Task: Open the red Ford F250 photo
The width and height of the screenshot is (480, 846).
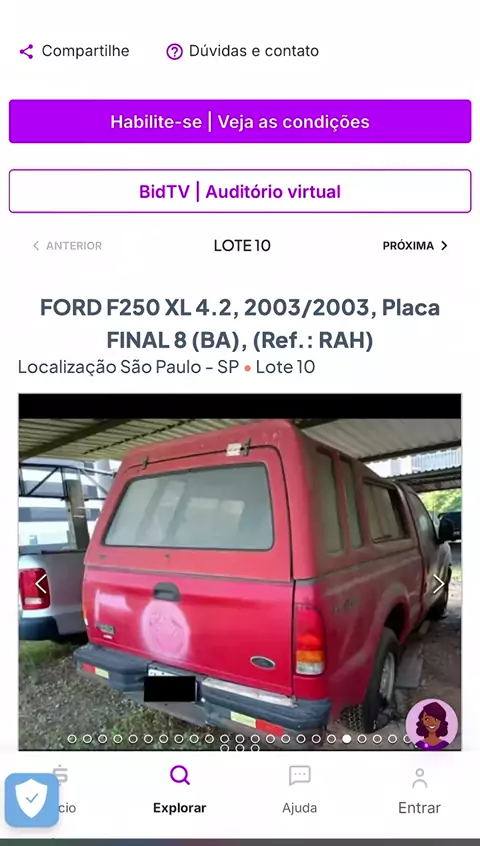Action: 240,572
